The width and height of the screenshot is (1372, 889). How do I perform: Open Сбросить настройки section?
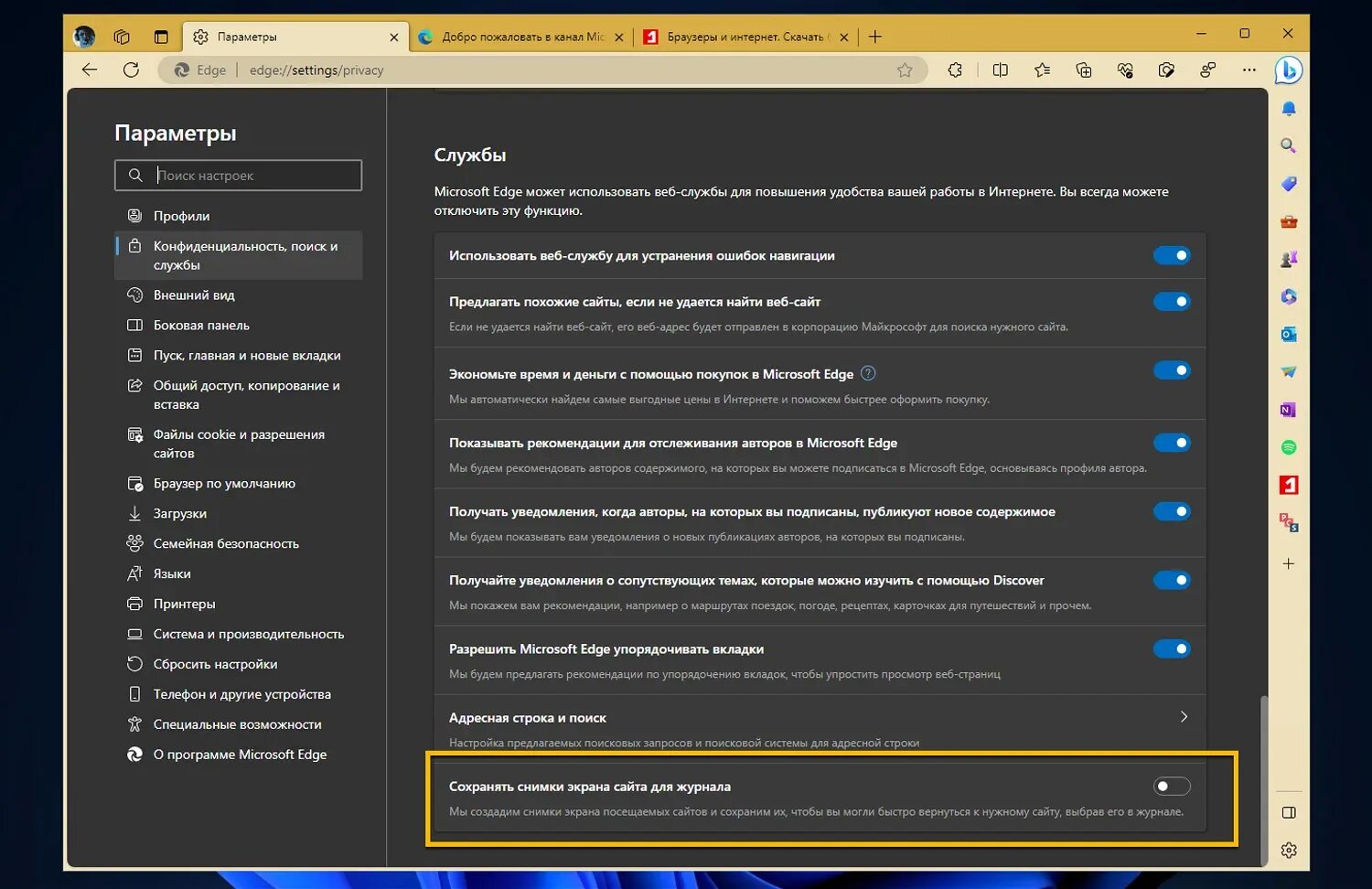[239, 664]
